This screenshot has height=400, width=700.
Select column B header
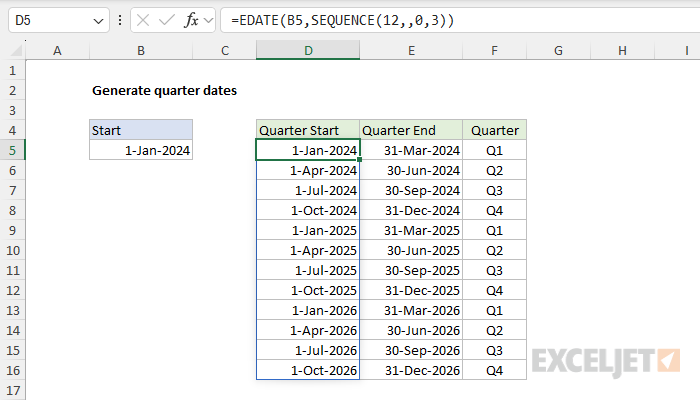coord(141,50)
